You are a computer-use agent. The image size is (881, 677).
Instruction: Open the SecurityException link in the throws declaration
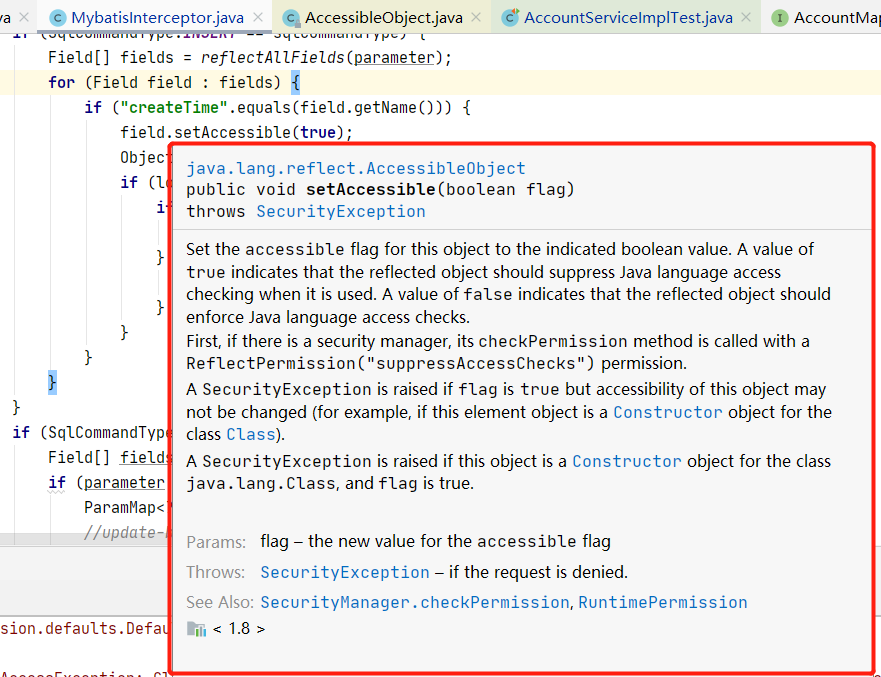(340, 211)
